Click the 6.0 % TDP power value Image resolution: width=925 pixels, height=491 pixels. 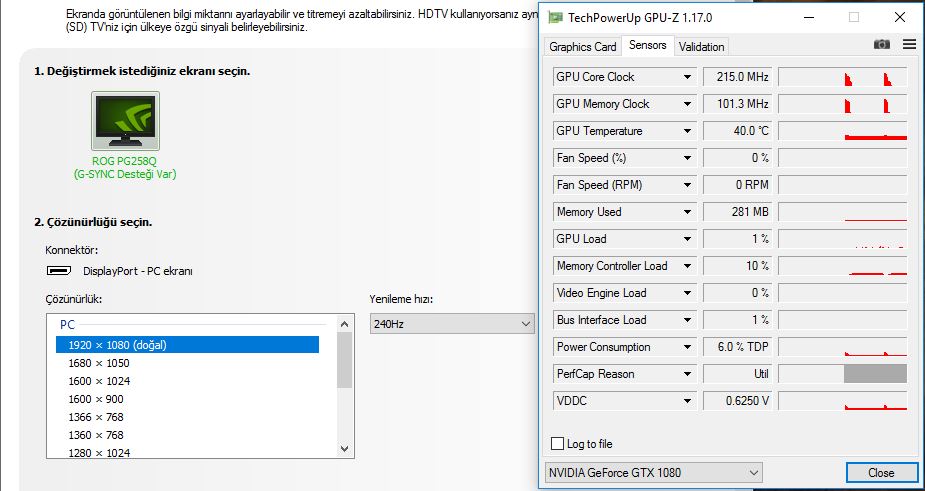(737, 347)
